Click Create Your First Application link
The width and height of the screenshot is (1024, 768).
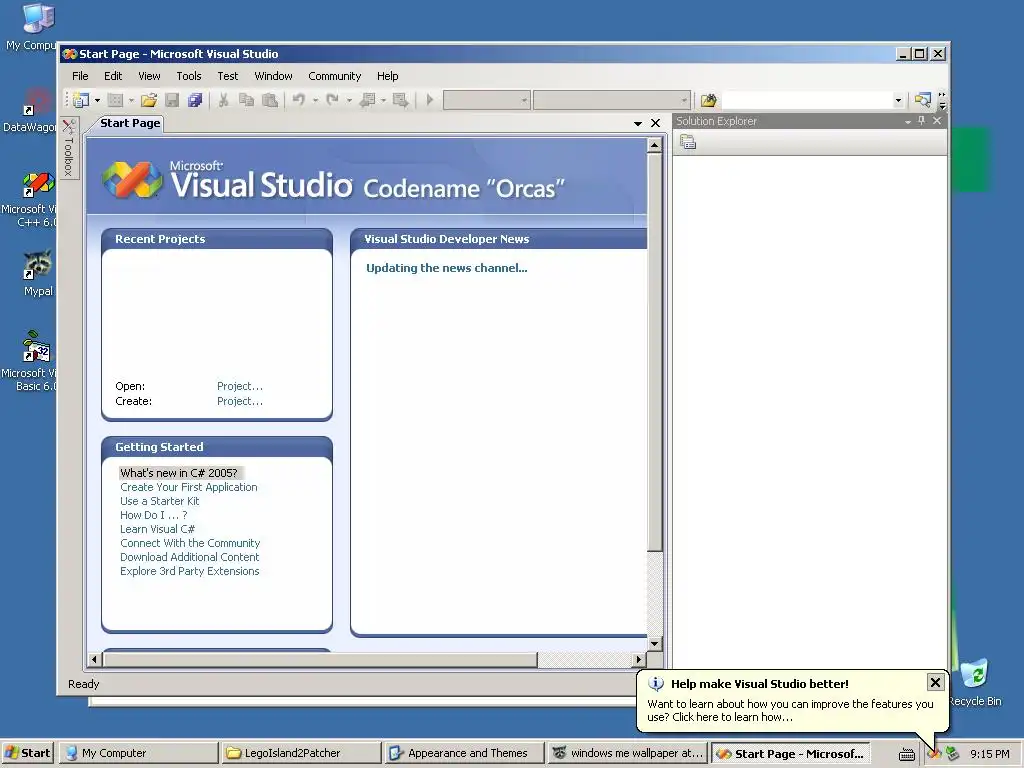point(189,487)
